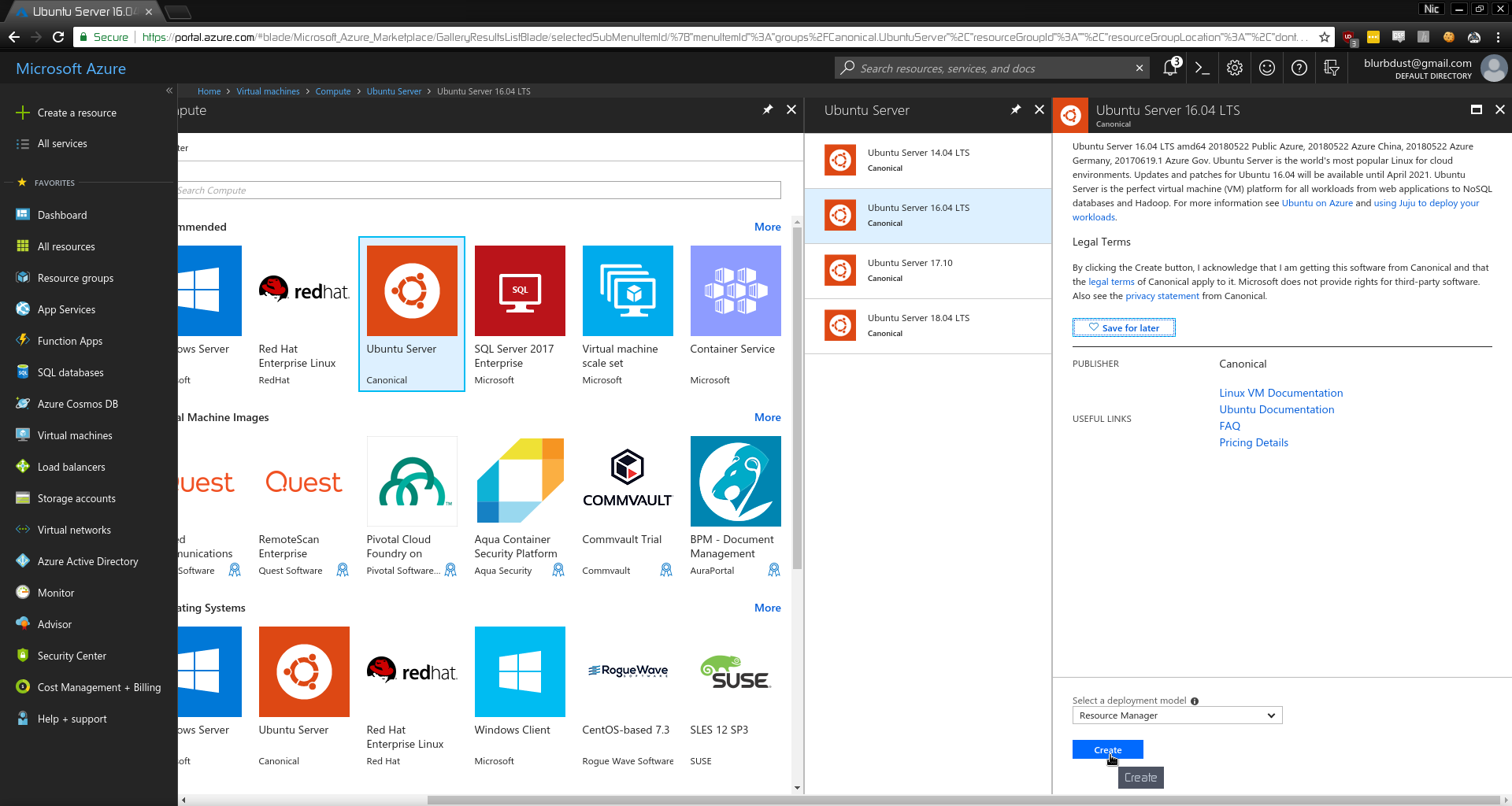Open All services in the sidebar

(x=62, y=144)
